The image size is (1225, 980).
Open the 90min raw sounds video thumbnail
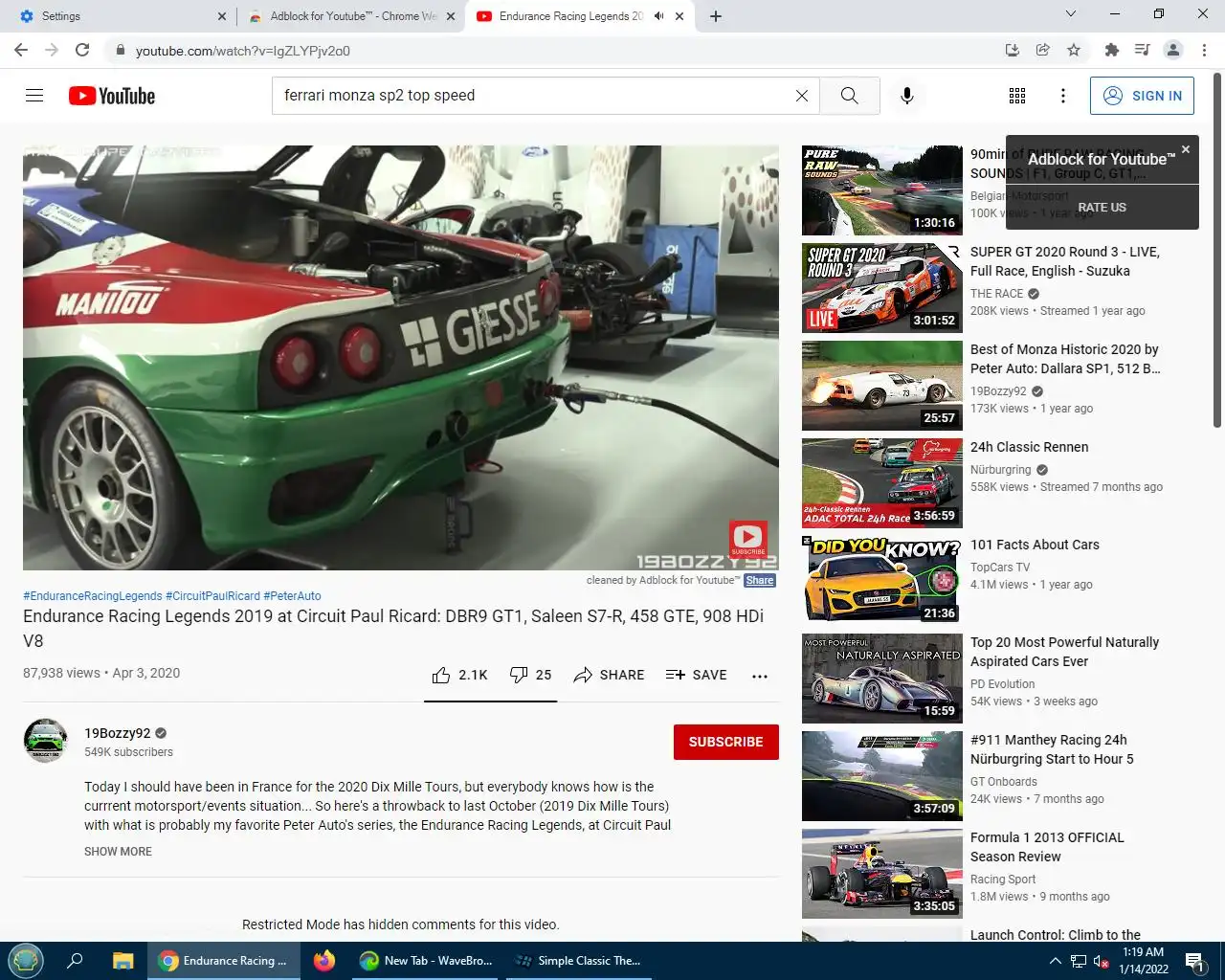tap(882, 190)
